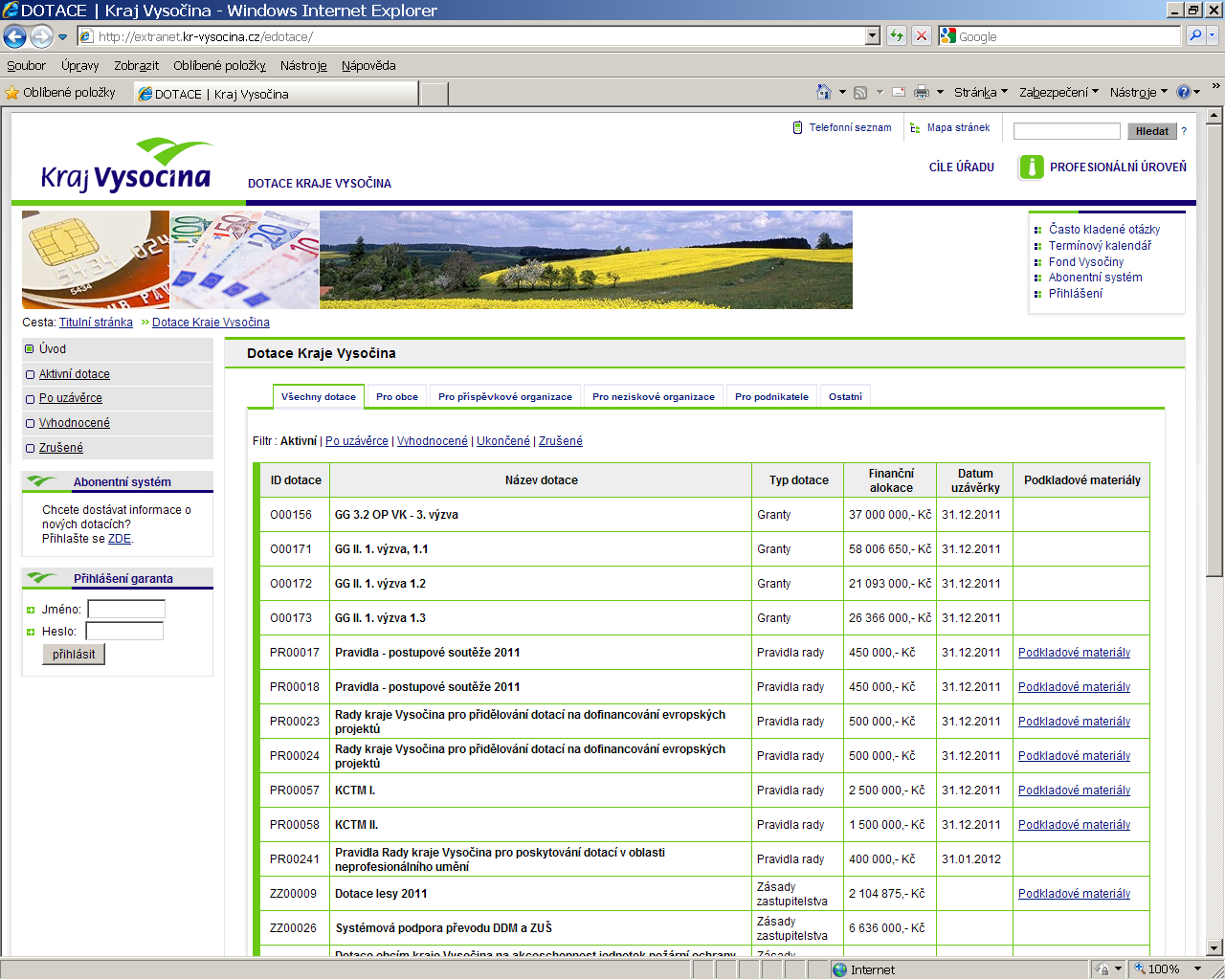Select amount 58 006 650,- Kč

[x=890, y=549]
